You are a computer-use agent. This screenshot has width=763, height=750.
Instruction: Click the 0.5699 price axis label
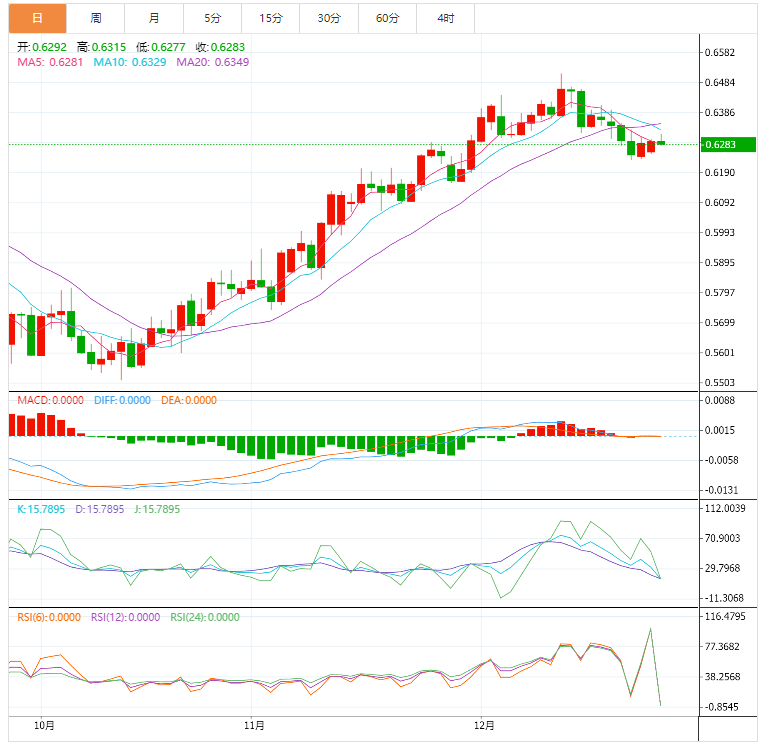coord(720,323)
